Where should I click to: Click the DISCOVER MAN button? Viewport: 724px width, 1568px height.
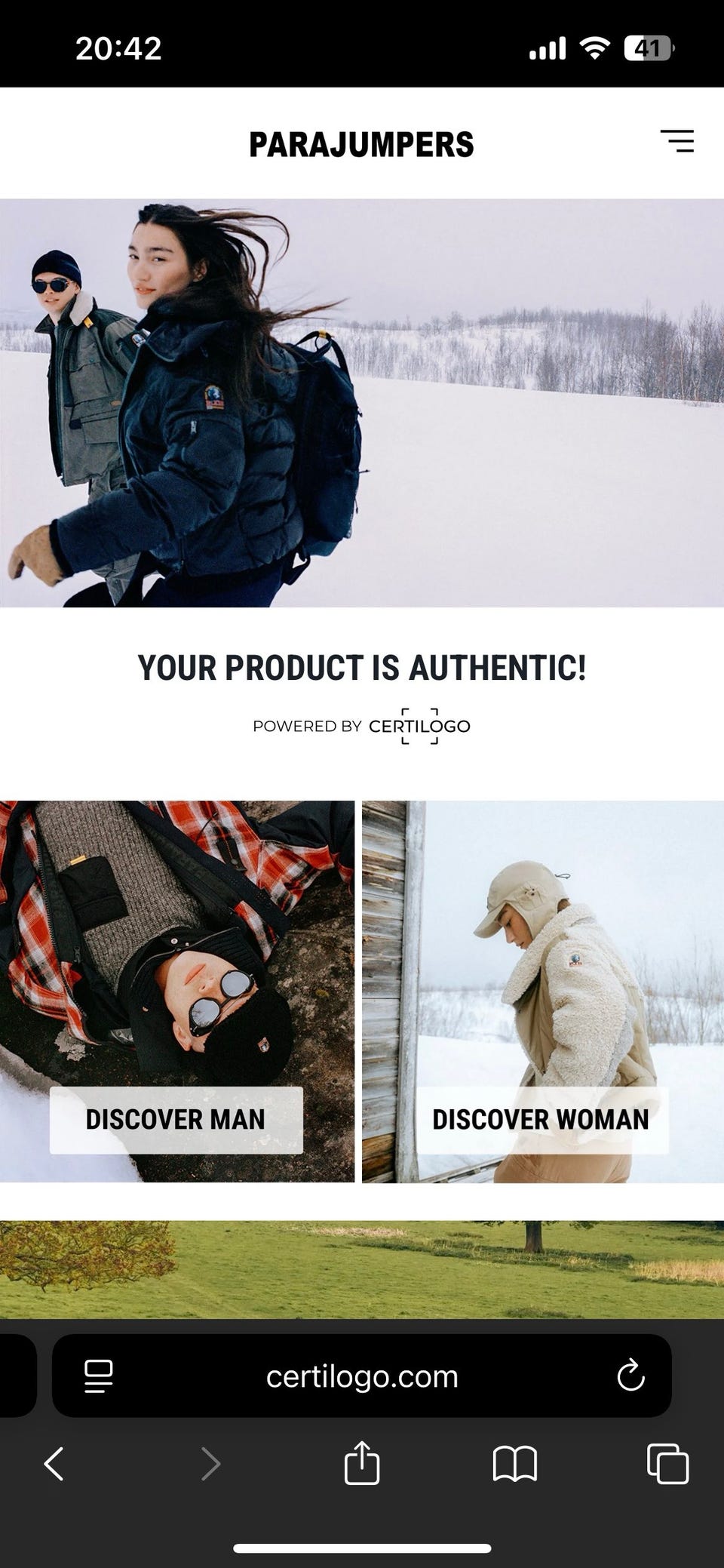(x=176, y=1120)
